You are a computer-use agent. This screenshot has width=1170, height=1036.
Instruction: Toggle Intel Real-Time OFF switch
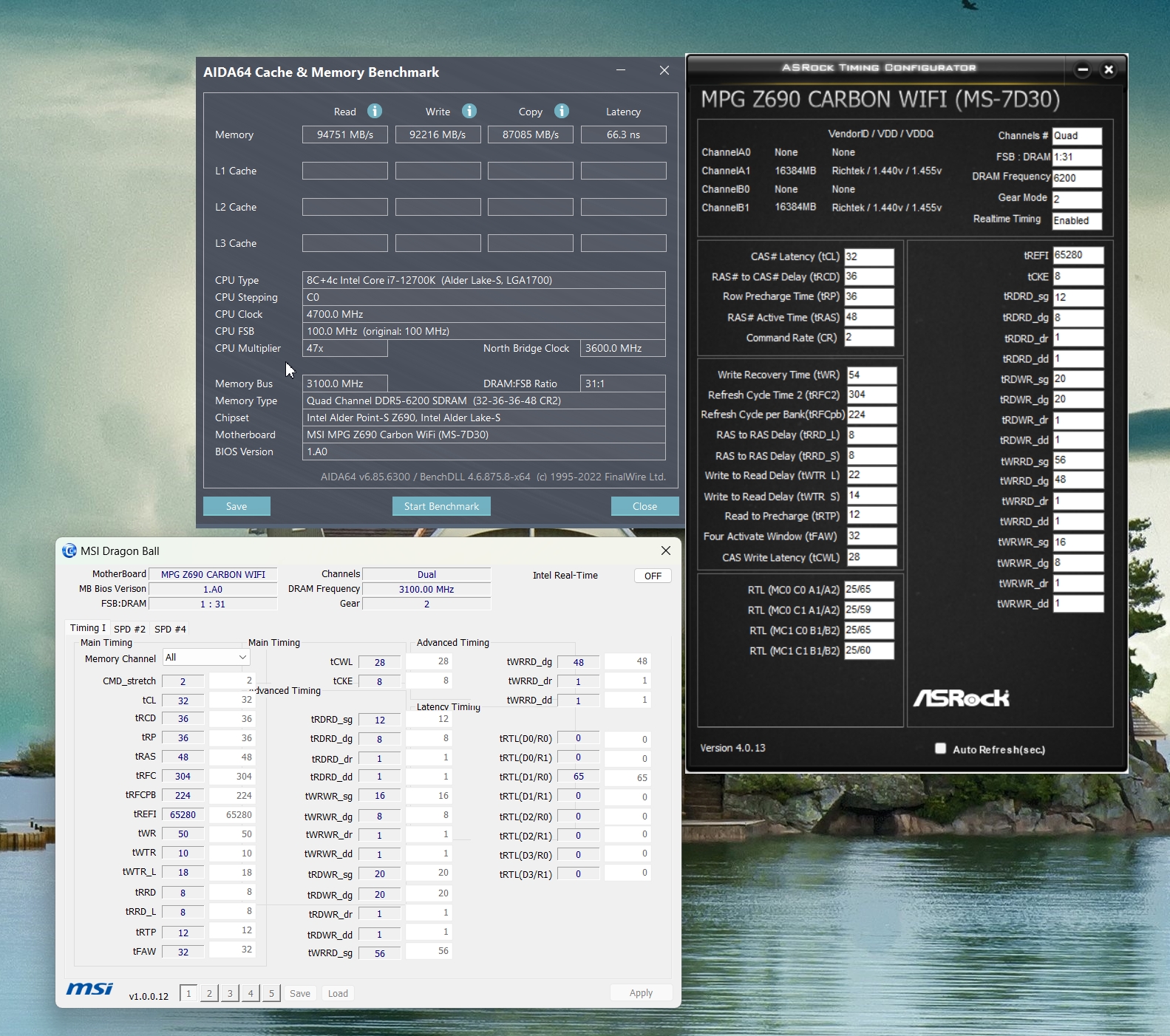pyautogui.click(x=653, y=576)
